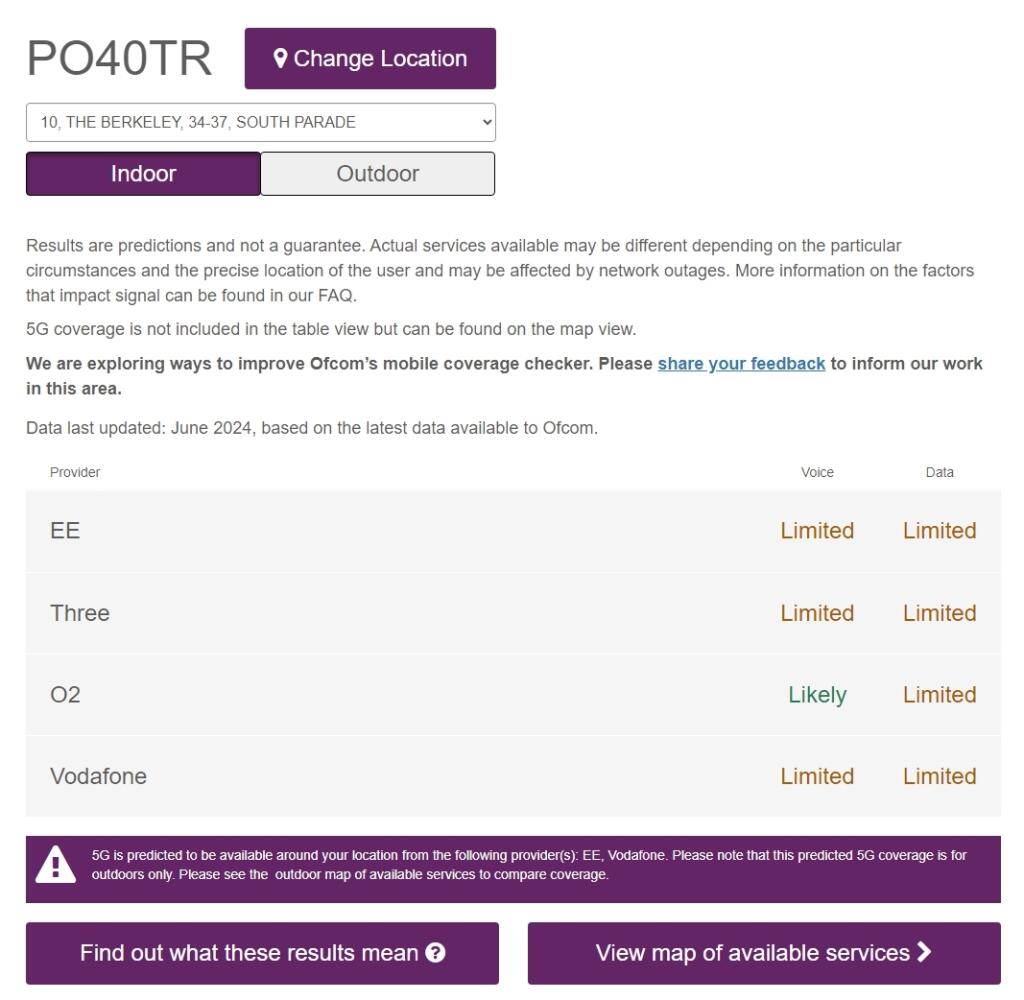
Task: Click the chevron arrow on View map button
Action: tap(923, 952)
